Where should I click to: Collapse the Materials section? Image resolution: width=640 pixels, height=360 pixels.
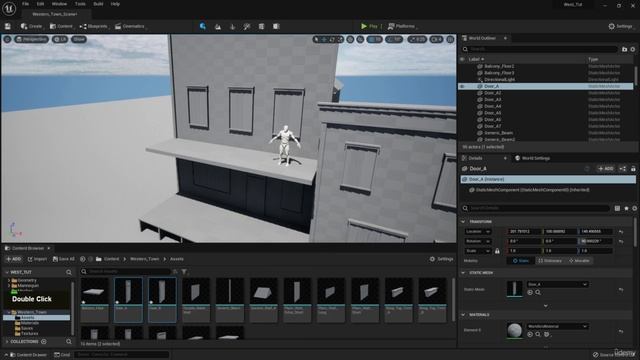click(463, 315)
